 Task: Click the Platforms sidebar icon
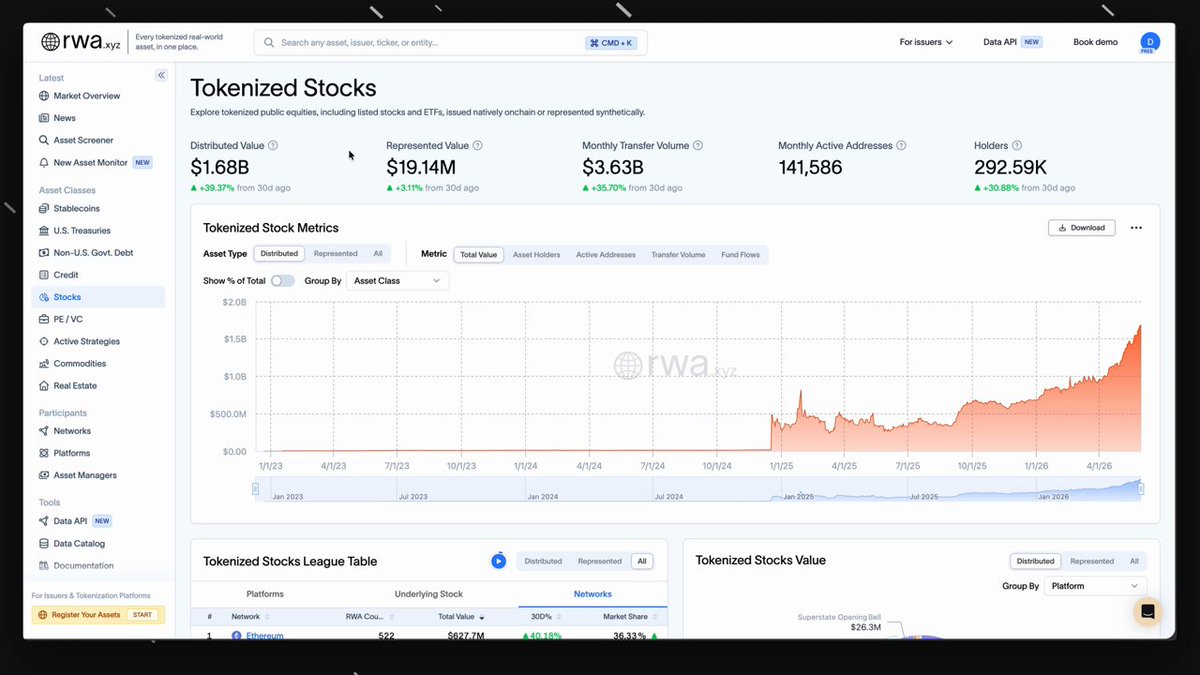[x=44, y=453]
